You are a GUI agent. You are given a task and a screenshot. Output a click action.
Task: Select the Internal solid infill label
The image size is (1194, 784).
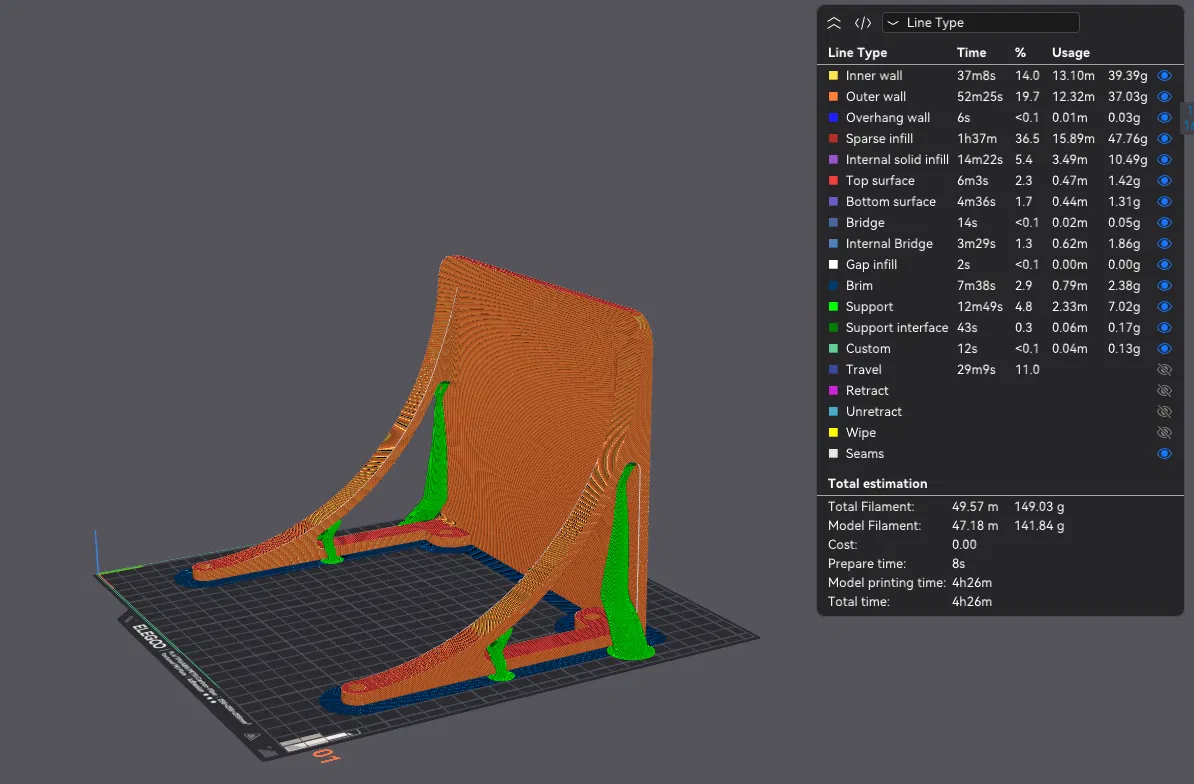pyautogui.click(x=897, y=160)
